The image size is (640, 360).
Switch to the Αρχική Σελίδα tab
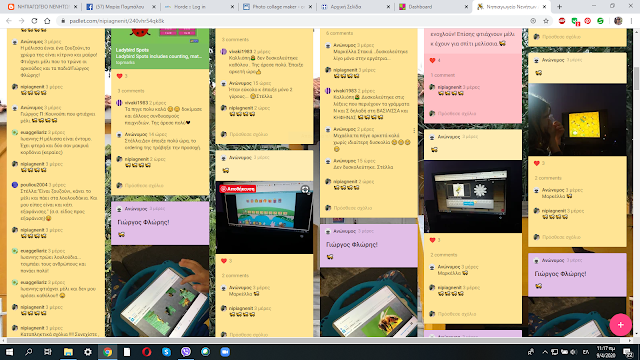[x=355, y=7]
